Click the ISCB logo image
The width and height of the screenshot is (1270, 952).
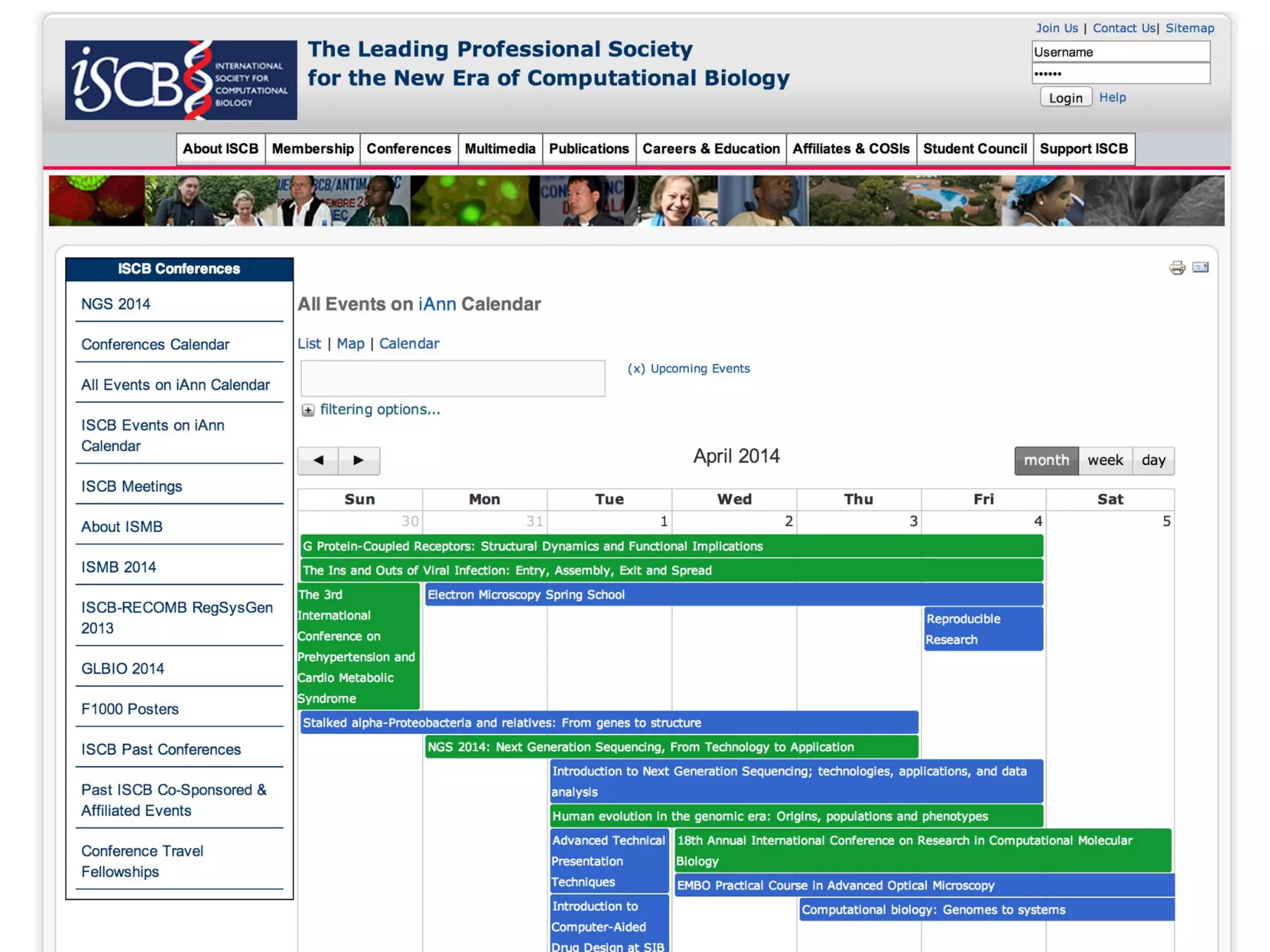tap(180, 80)
